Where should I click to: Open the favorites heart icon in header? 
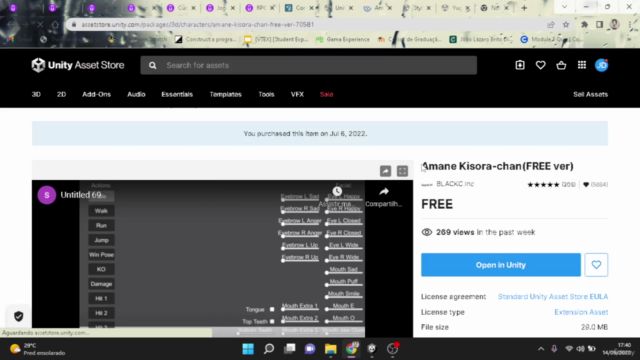point(540,65)
